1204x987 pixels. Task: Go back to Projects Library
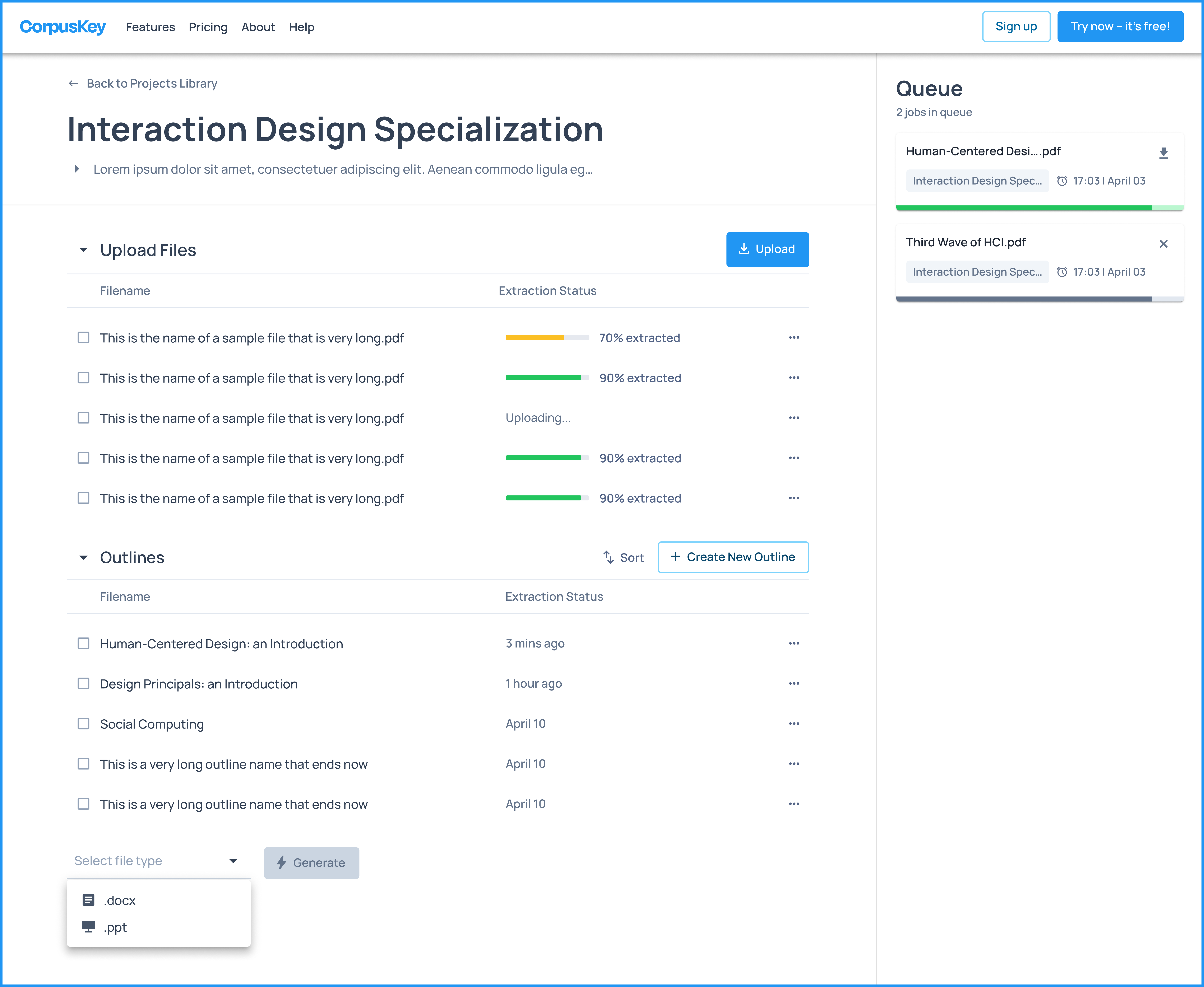[143, 84]
